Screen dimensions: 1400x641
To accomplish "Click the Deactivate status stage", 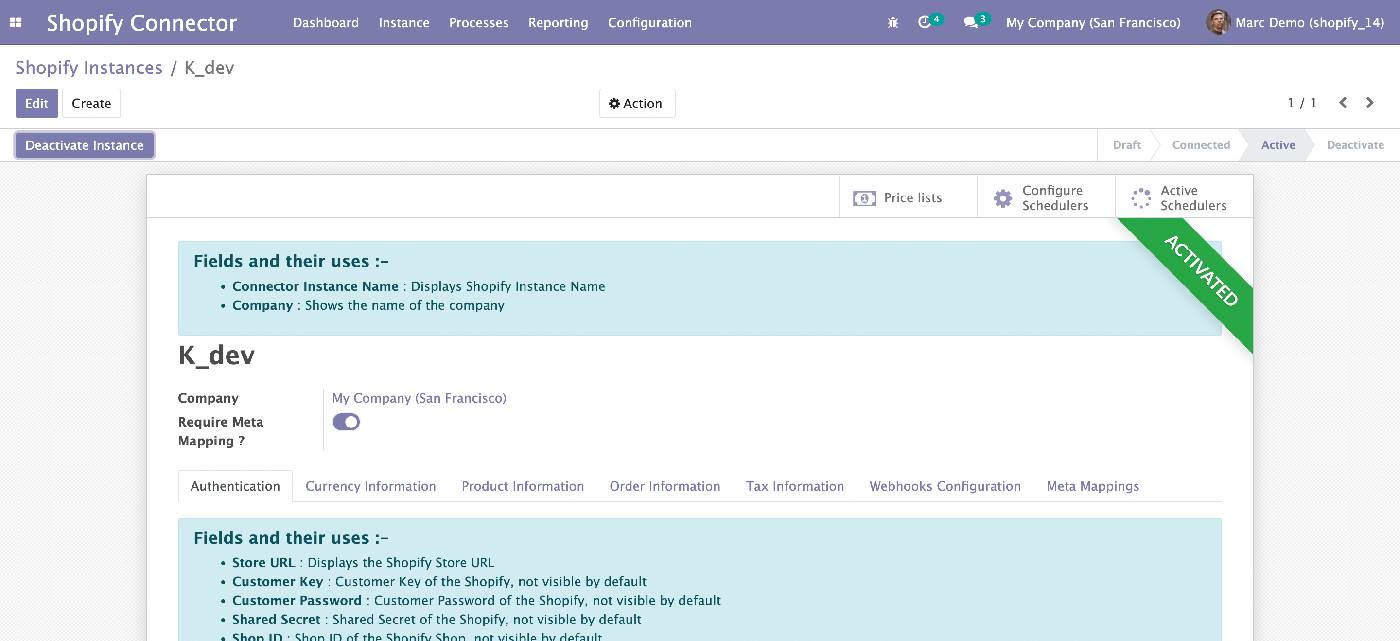I will coord(1355,145).
